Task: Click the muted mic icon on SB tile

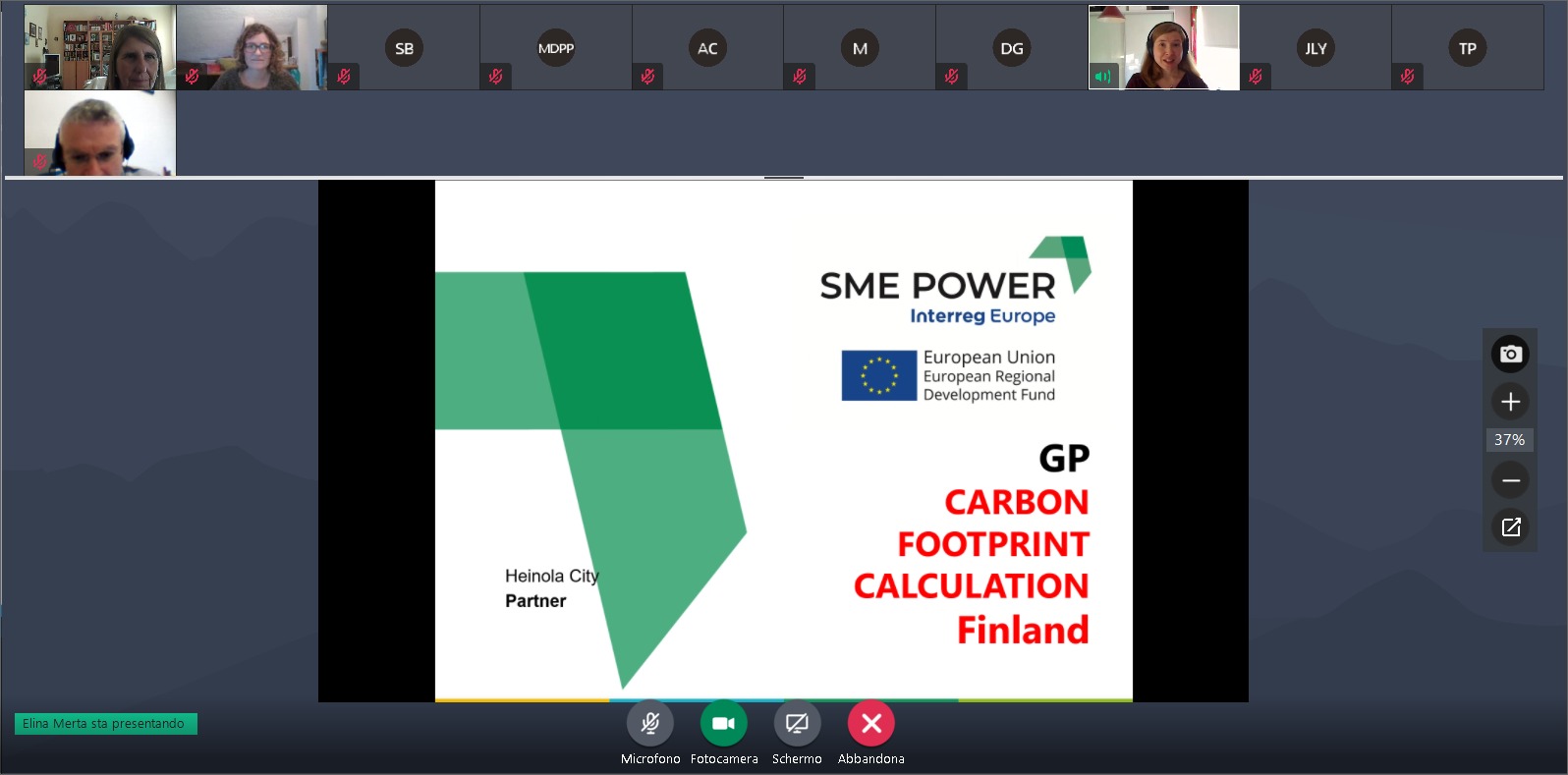Action: pos(344,77)
